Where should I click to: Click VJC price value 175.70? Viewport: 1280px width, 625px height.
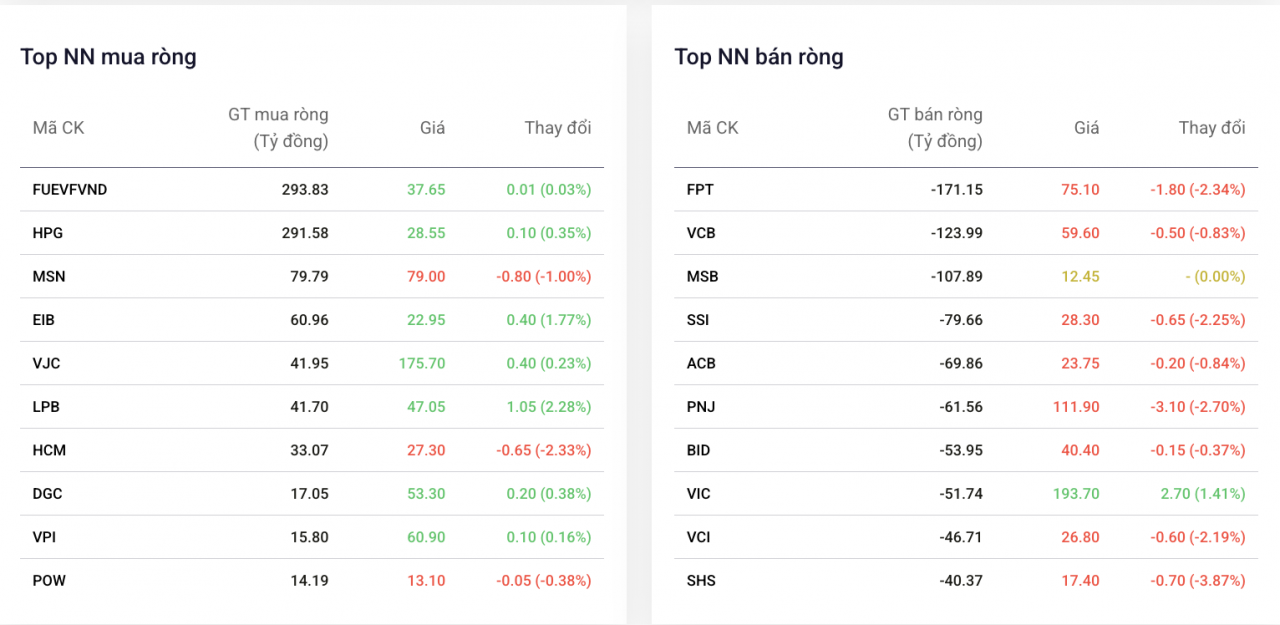point(421,363)
